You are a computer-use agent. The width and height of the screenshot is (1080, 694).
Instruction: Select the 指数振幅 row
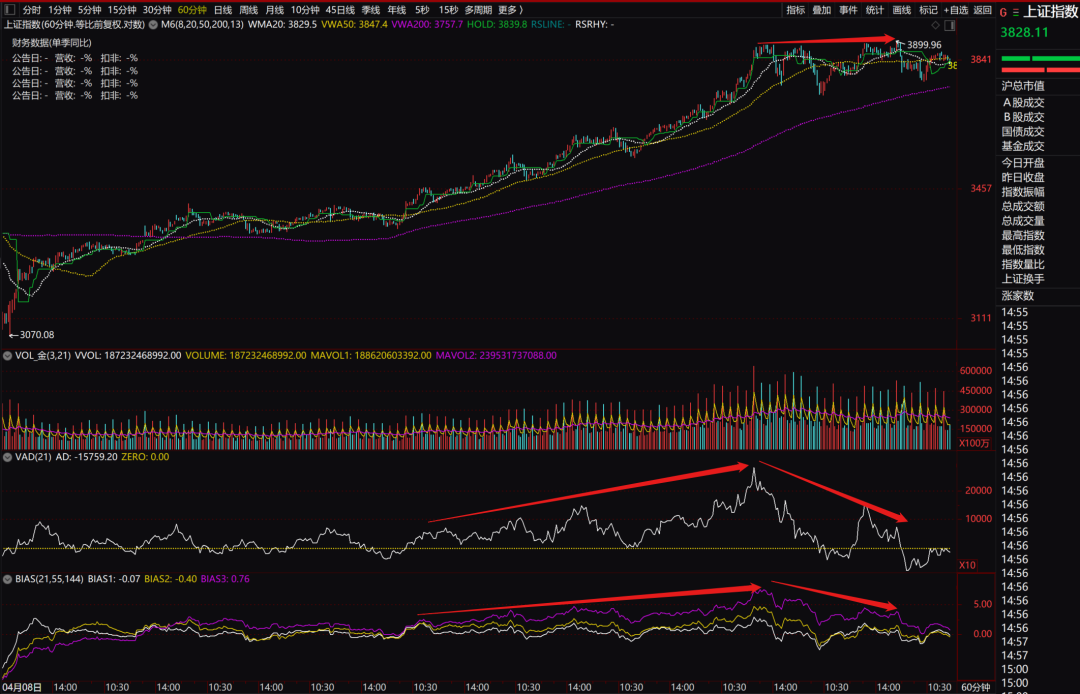1023,192
